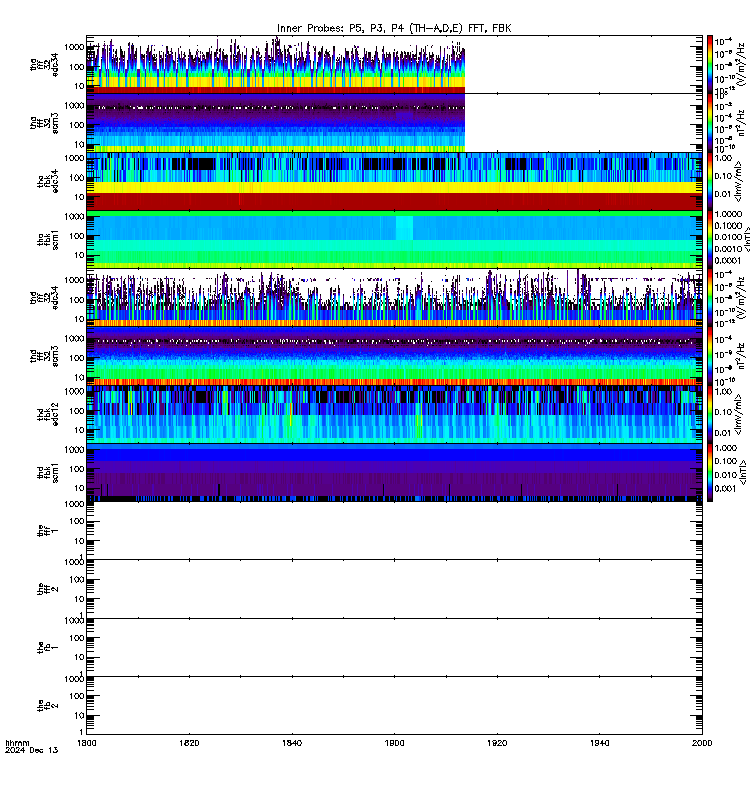Click the "1920" time axis label
The width and height of the screenshot is (750, 800).
(497, 743)
